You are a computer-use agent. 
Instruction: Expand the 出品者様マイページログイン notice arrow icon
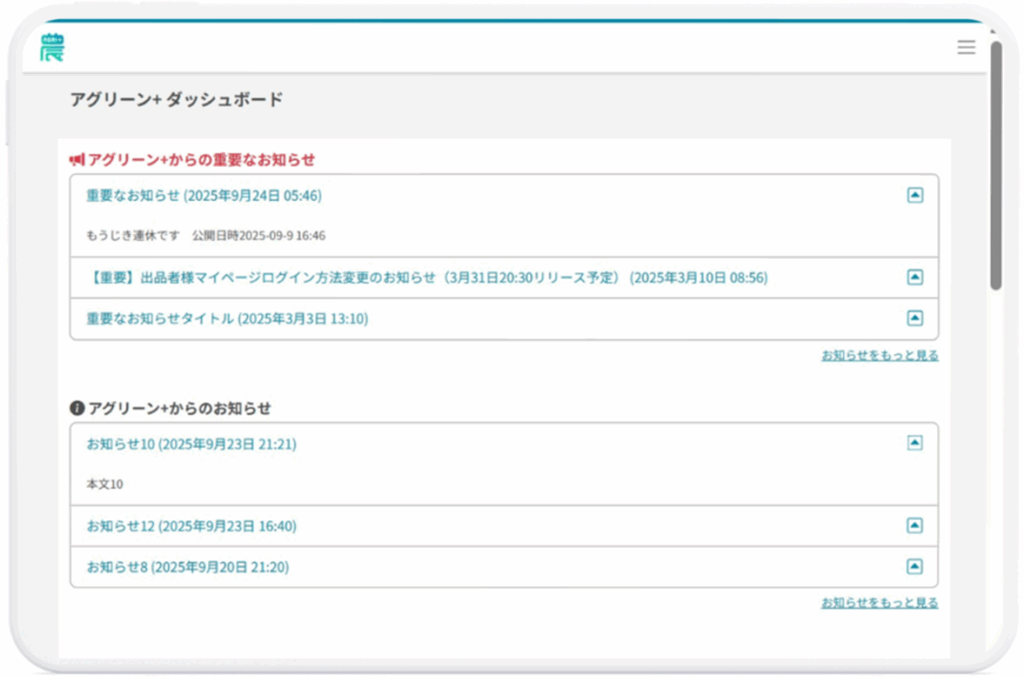(x=914, y=277)
